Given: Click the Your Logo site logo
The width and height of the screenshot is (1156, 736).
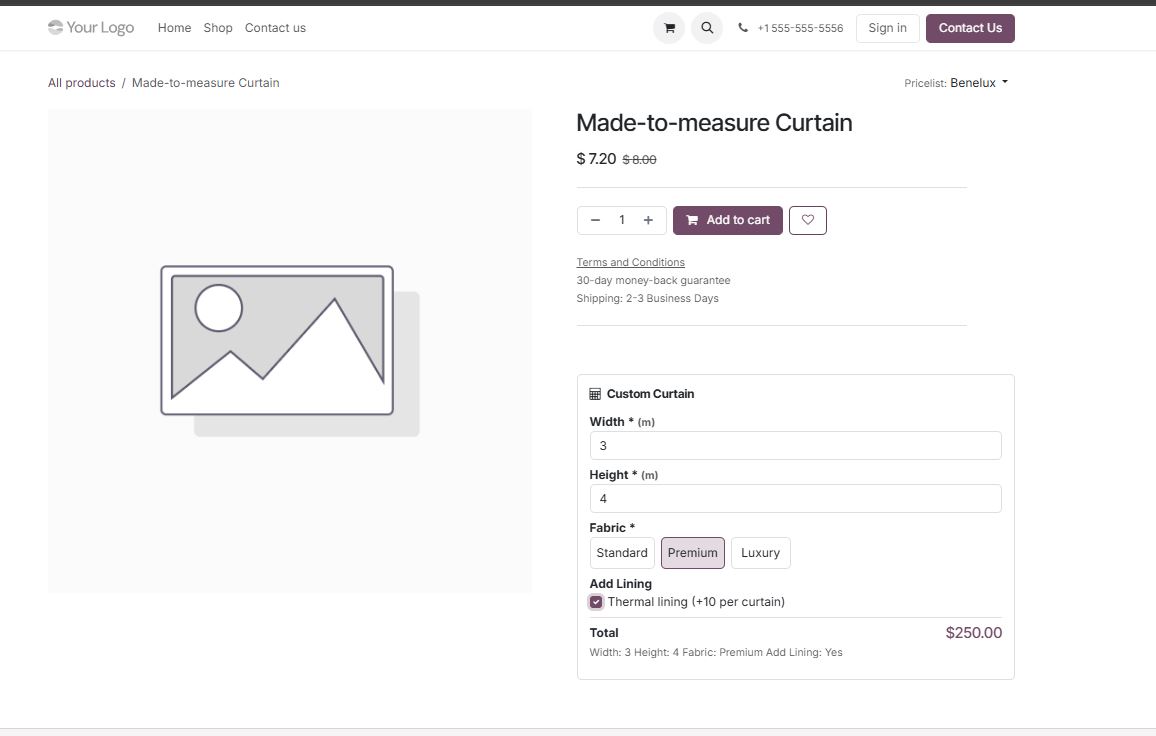Looking at the screenshot, I should (x=91, y=27).
